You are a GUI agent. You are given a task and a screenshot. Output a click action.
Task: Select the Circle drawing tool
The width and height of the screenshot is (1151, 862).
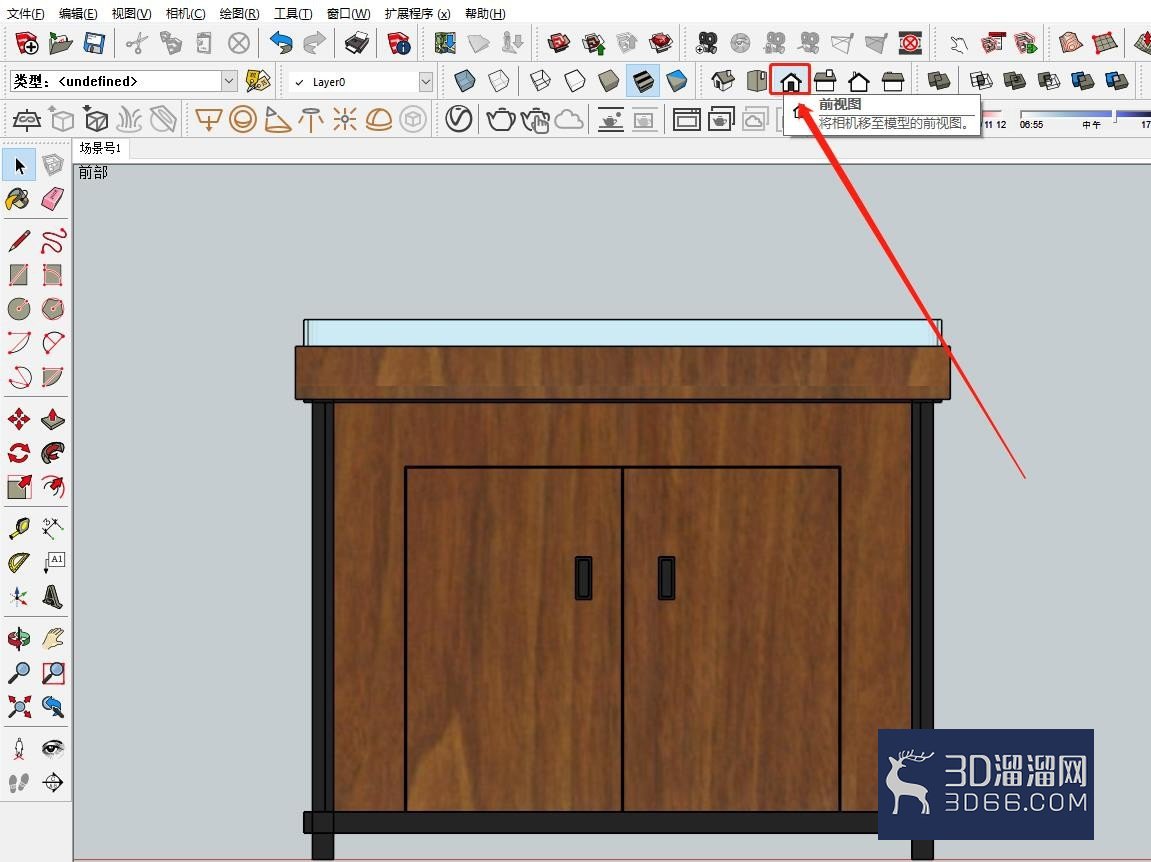click(x=18, y=309)
